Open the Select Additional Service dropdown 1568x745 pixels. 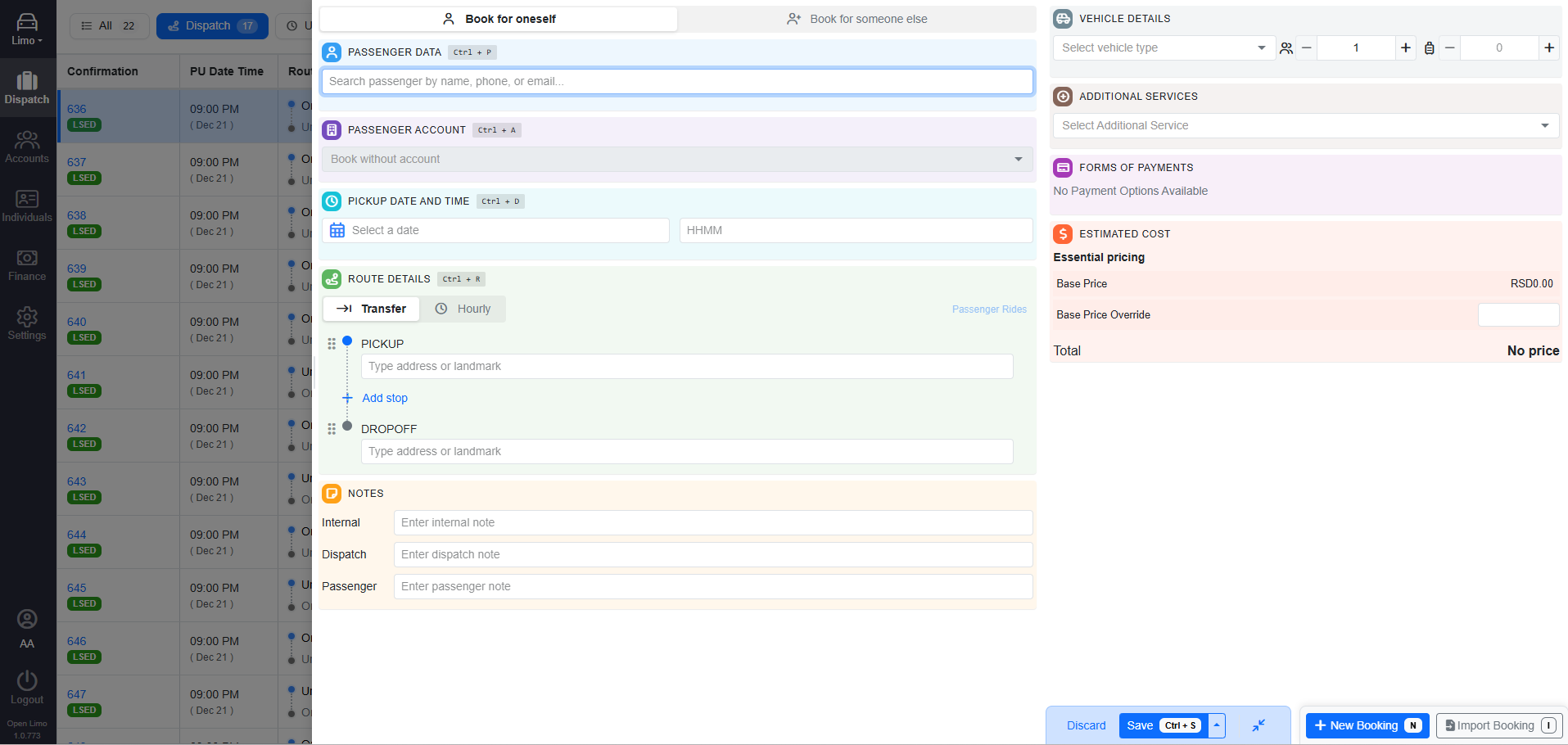[x=1304, y=125]
